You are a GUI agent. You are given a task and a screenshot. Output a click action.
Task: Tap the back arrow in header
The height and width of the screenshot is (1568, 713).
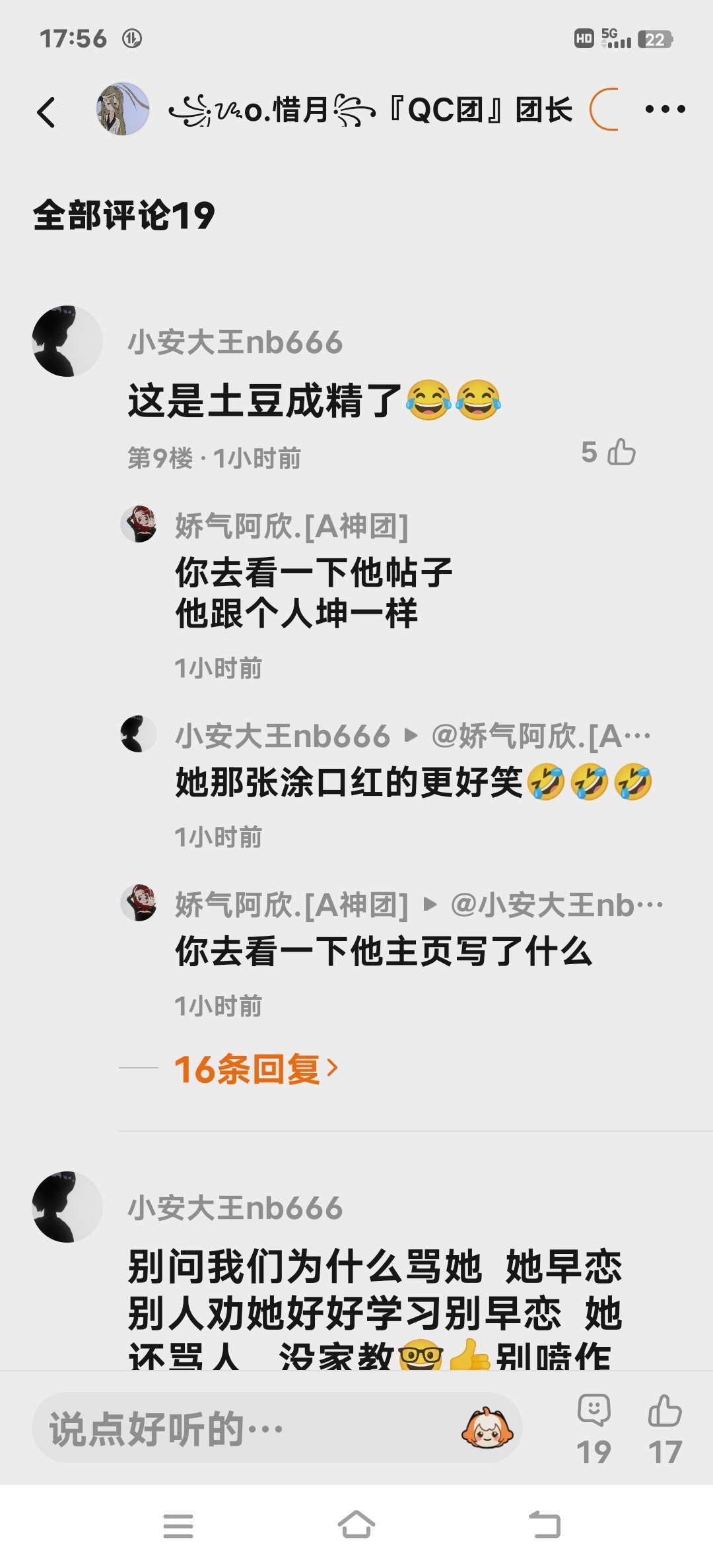[x=46, y=112]
